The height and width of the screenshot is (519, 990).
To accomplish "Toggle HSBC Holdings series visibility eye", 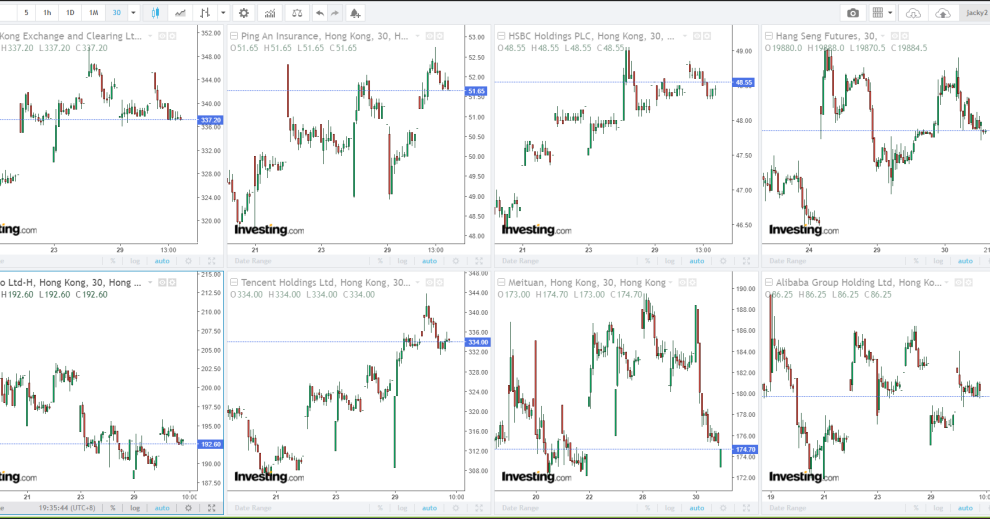I will [696, 36].
